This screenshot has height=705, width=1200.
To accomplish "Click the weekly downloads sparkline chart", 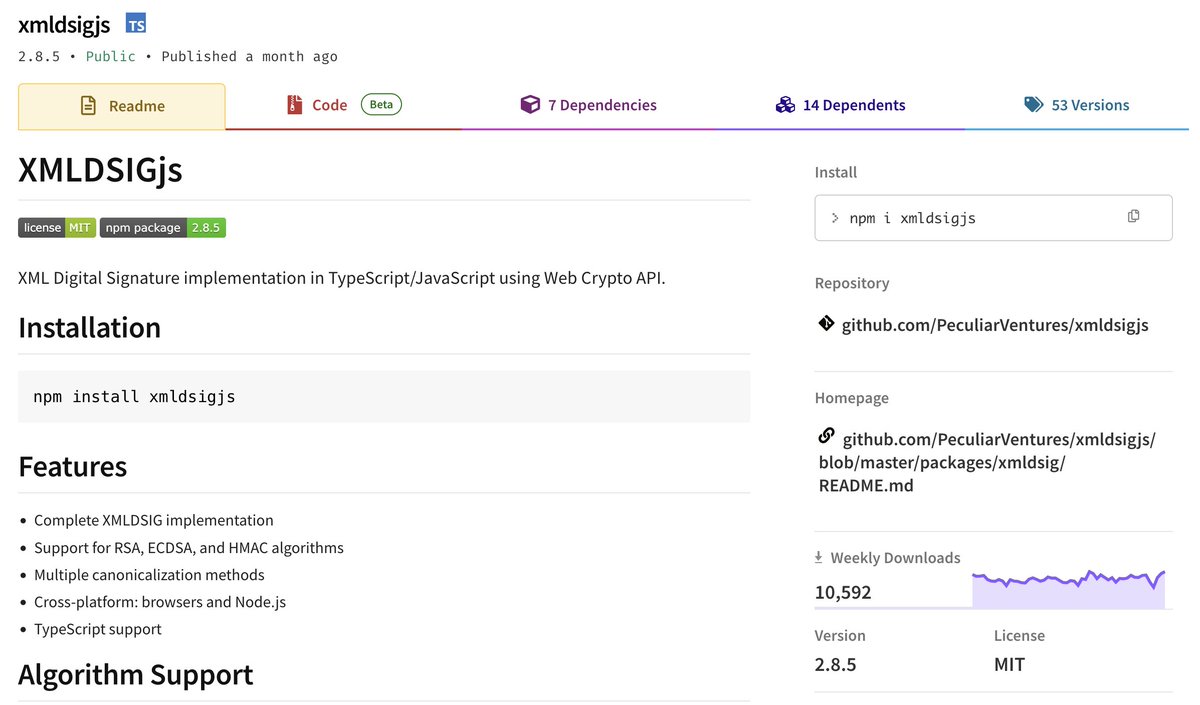I will click(x=1069, y=589).
